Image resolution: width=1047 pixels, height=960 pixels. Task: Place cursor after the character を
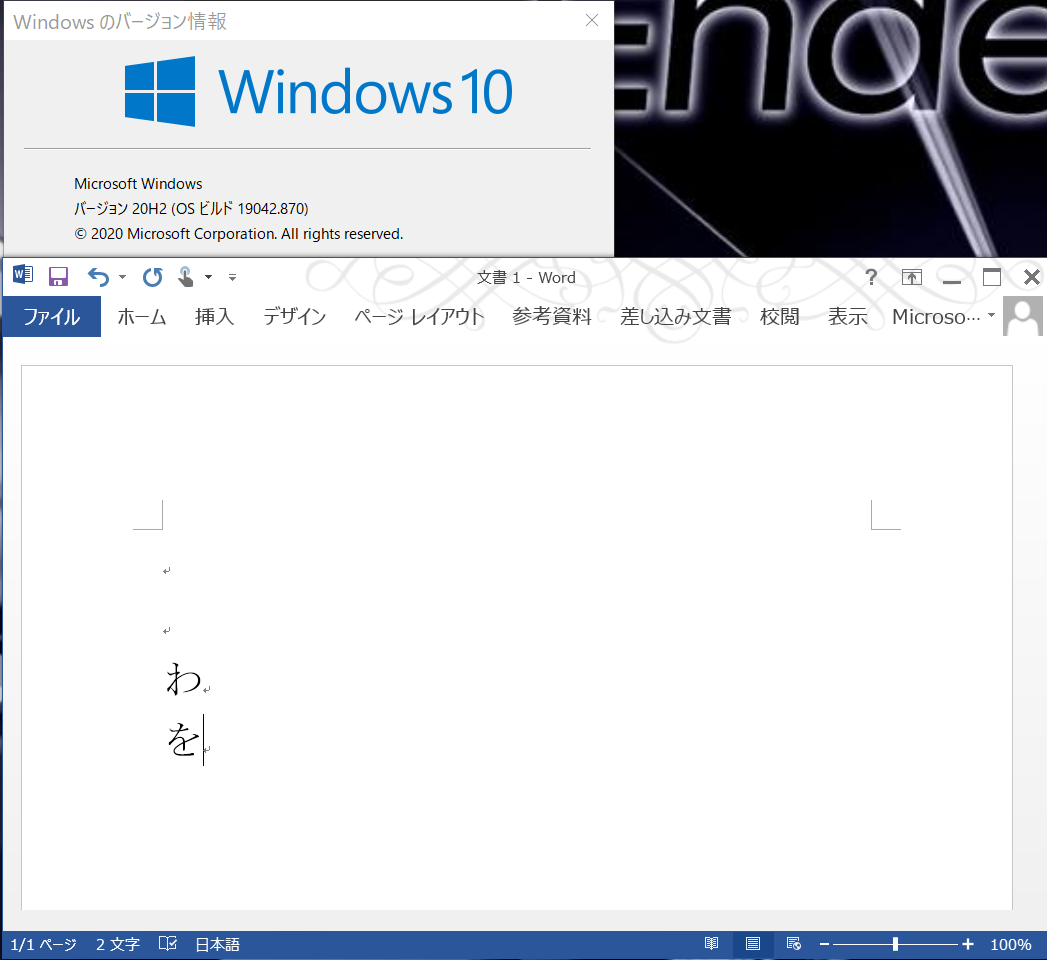pyautogui.click(x=201, y=740)
